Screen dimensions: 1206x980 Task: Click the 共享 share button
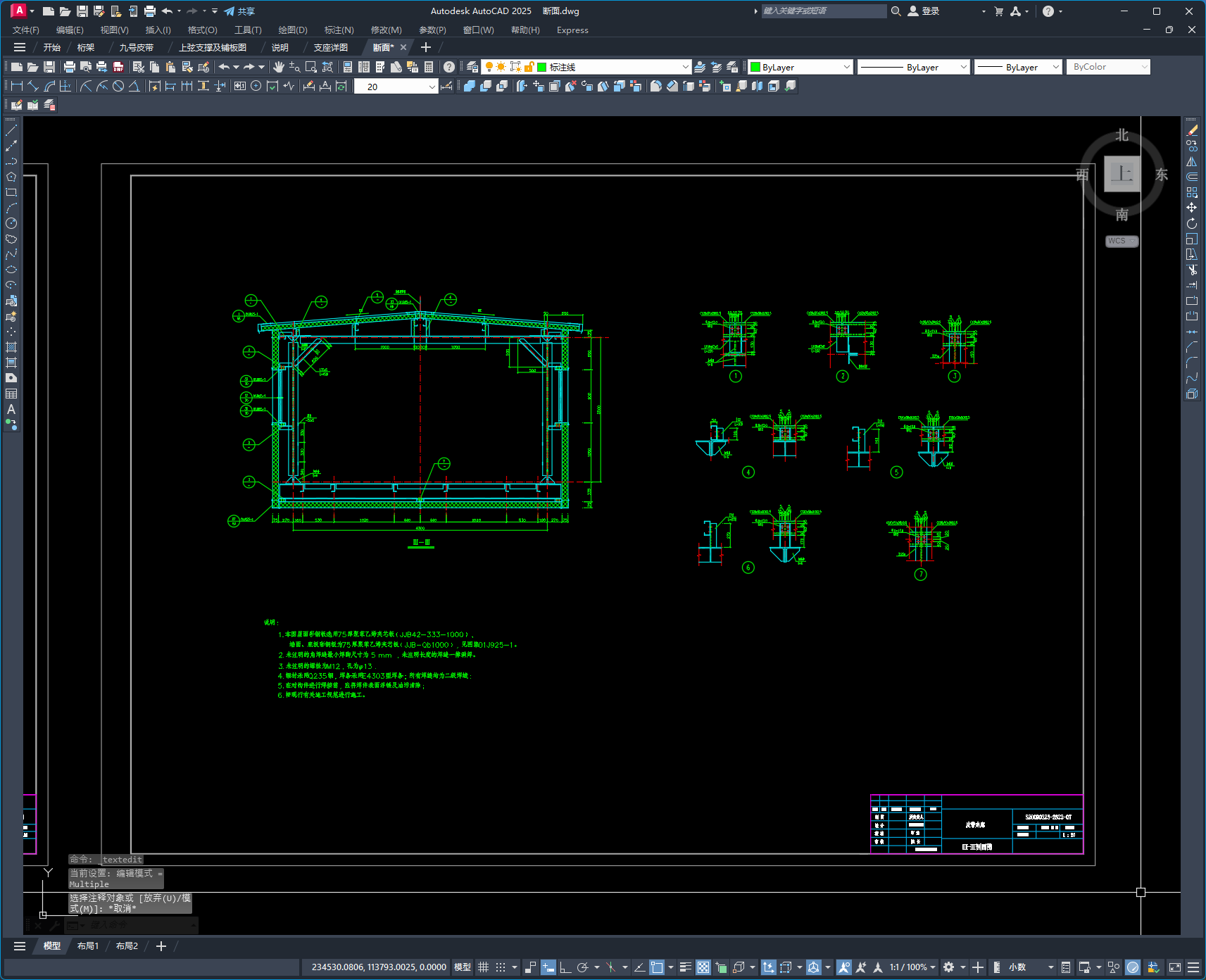pyautogui.click(x=239, y=11)
